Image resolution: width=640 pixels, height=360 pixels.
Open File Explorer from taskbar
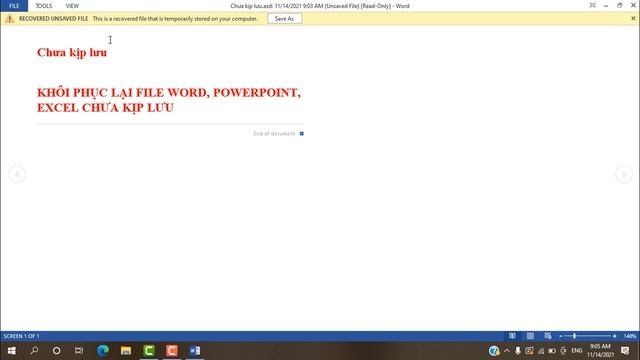click(126, 351)
